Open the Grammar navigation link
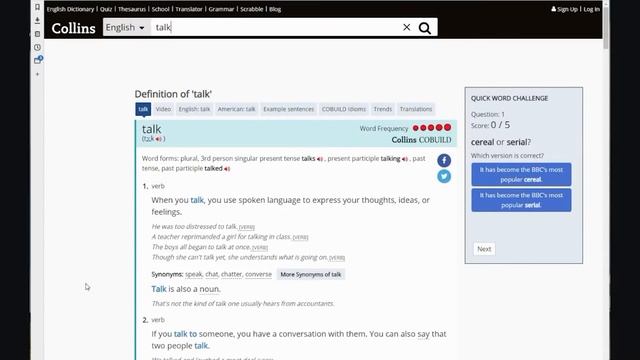Screen dimensions: 640x360 tap(221, 9)
